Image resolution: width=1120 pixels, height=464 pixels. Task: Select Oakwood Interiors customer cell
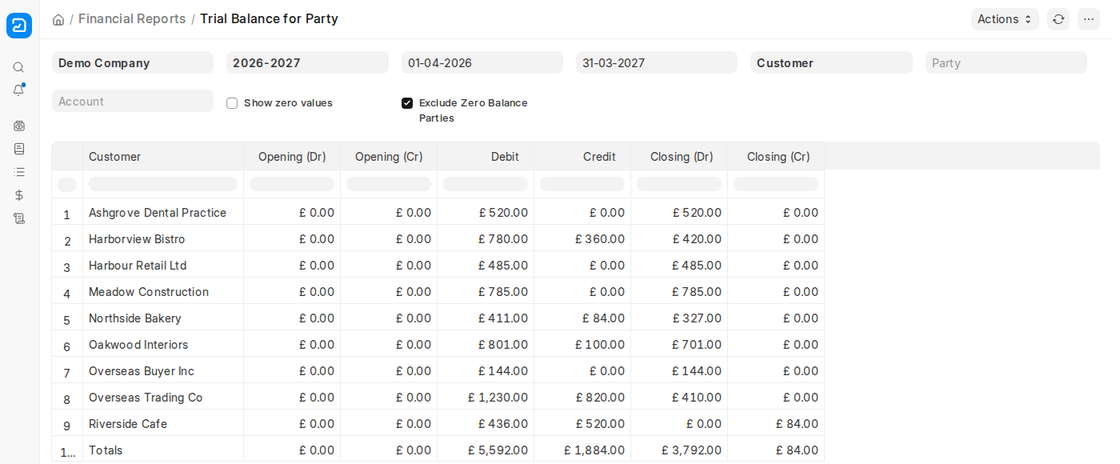[163, 345]
